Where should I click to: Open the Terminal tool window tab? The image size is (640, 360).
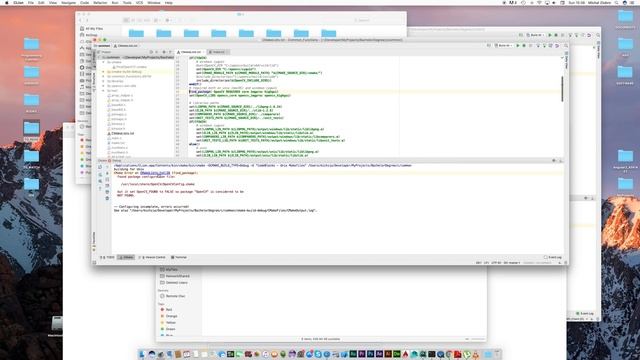[179, 257]
